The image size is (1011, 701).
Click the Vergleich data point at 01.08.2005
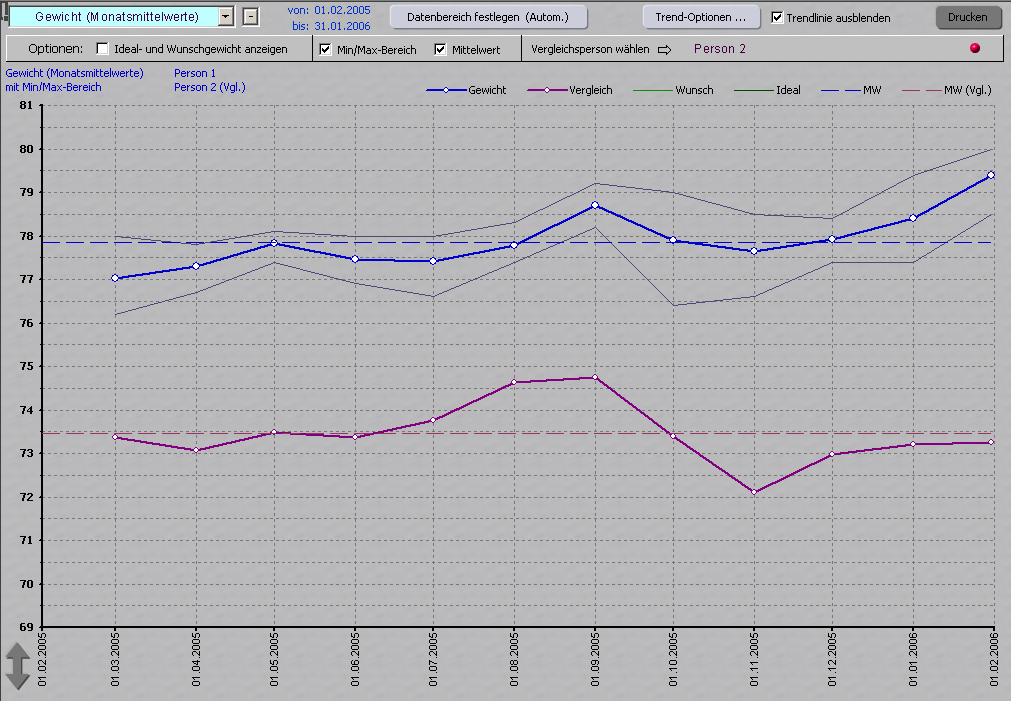pos(514,382)
